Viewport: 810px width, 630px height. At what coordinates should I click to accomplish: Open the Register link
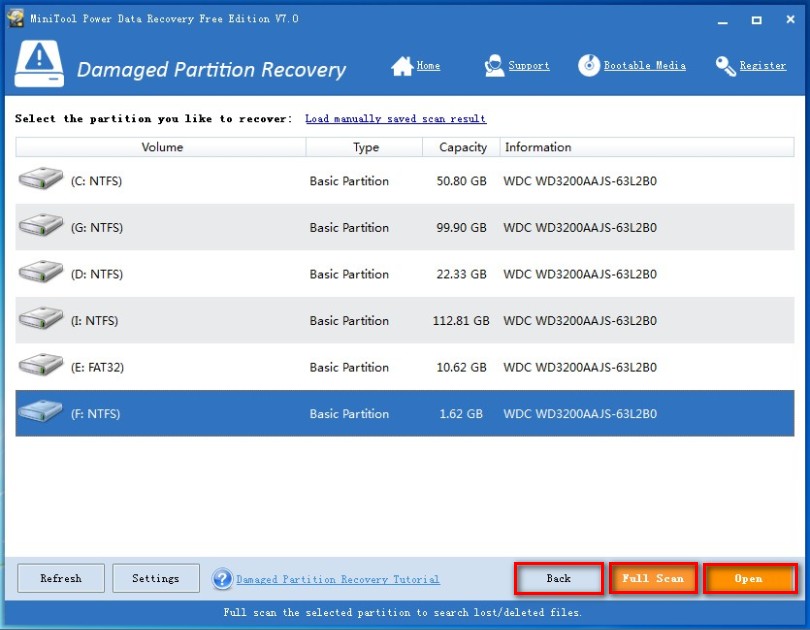click(762, 66)
